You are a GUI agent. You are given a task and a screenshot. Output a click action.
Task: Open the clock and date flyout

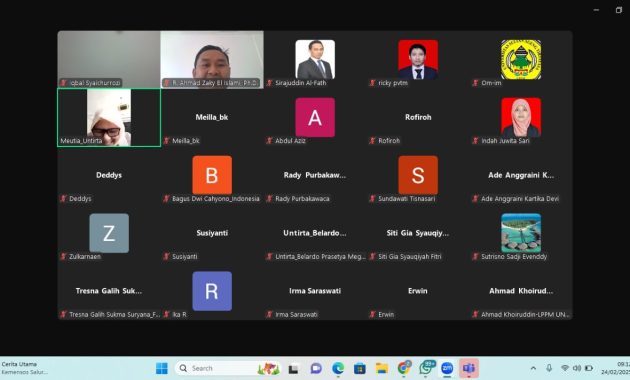616,368
